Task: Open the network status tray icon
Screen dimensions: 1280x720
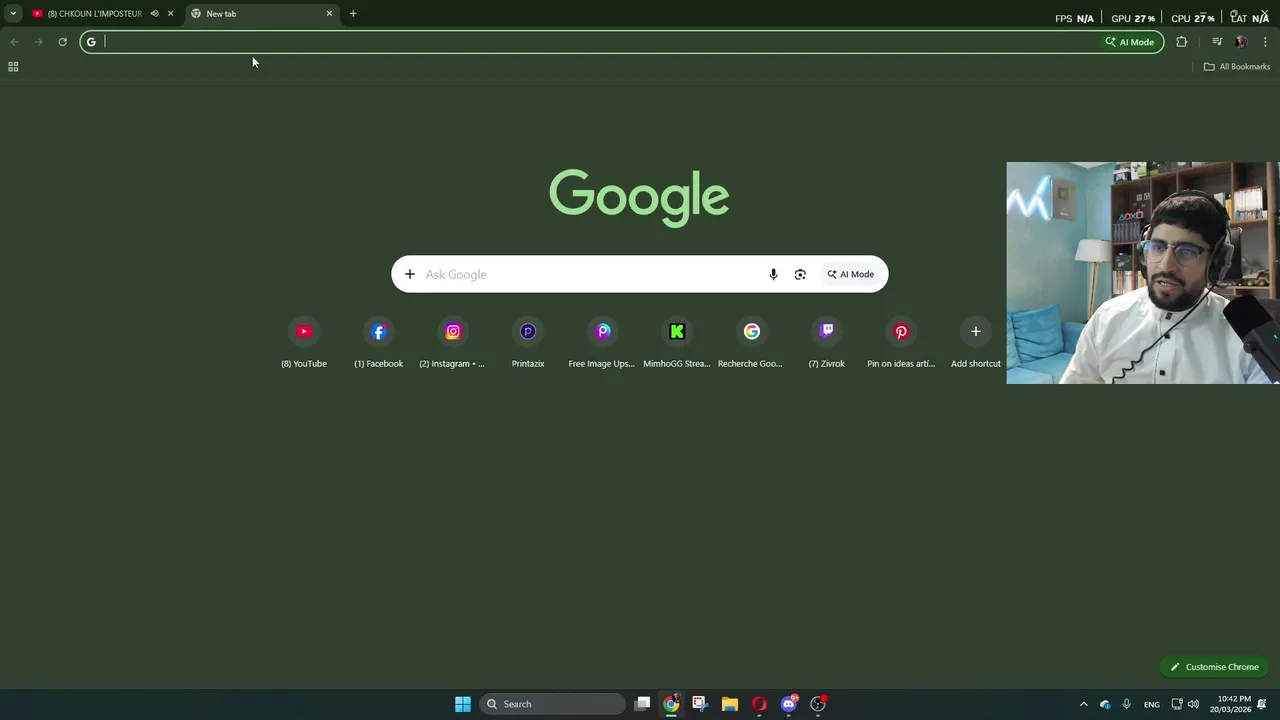Action: click(1177, 704)
